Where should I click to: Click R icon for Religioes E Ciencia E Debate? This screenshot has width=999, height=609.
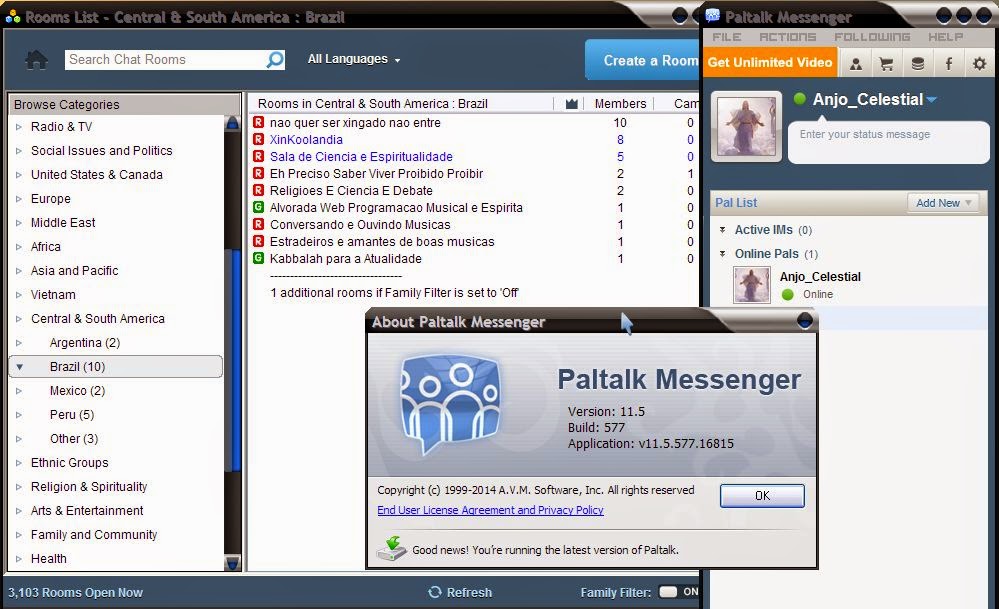pyautogui.click(x=258, y=190)
